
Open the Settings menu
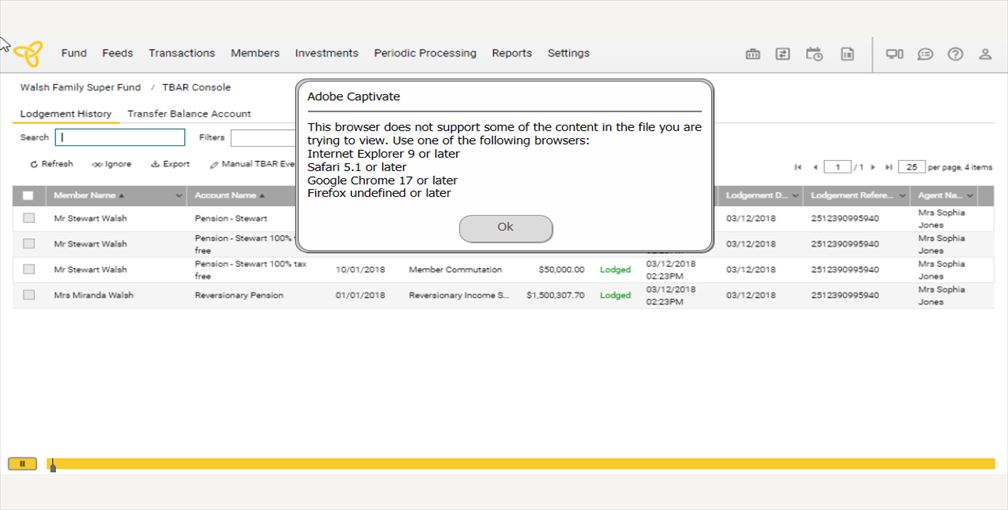[x=568, y=53]
